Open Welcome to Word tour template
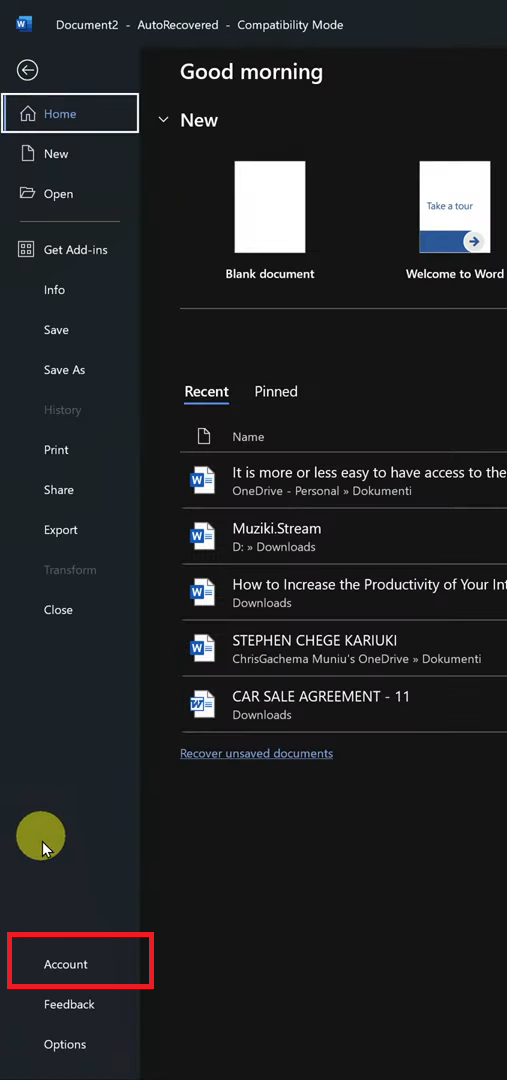Image resolution: width=507 pixels, height=1080 pixels. pos(455,220)
